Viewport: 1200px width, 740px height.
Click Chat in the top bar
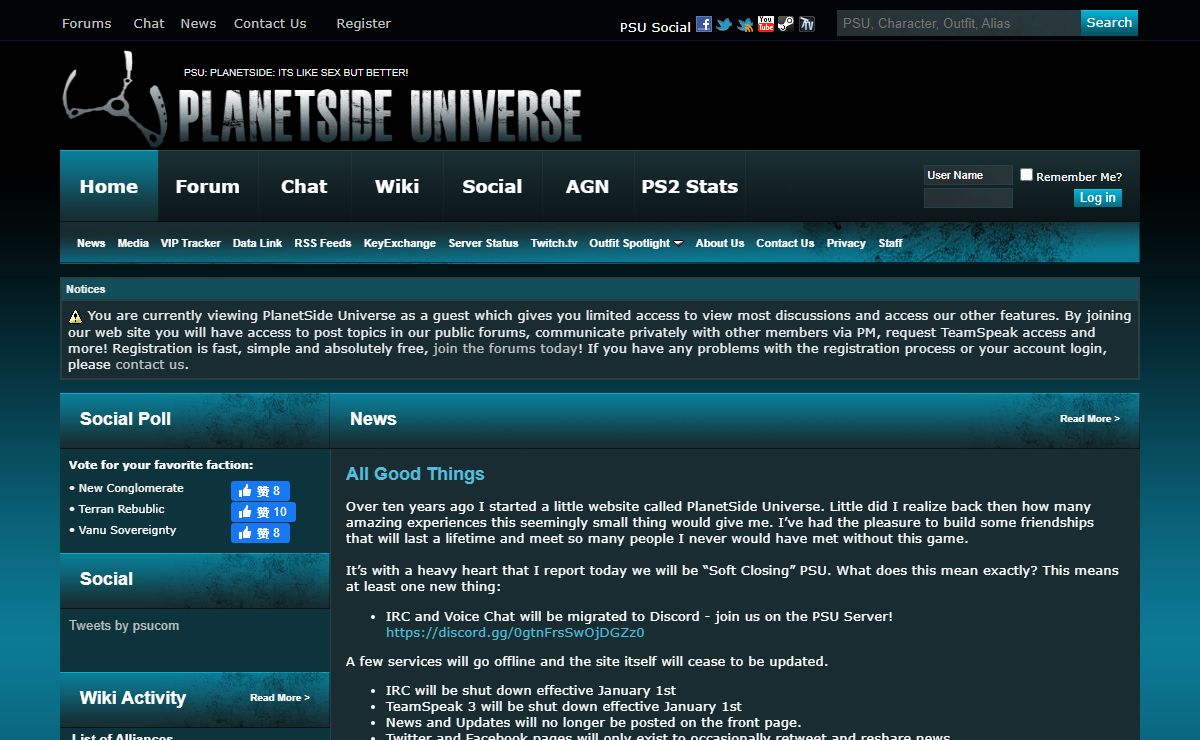coord(149,23)
